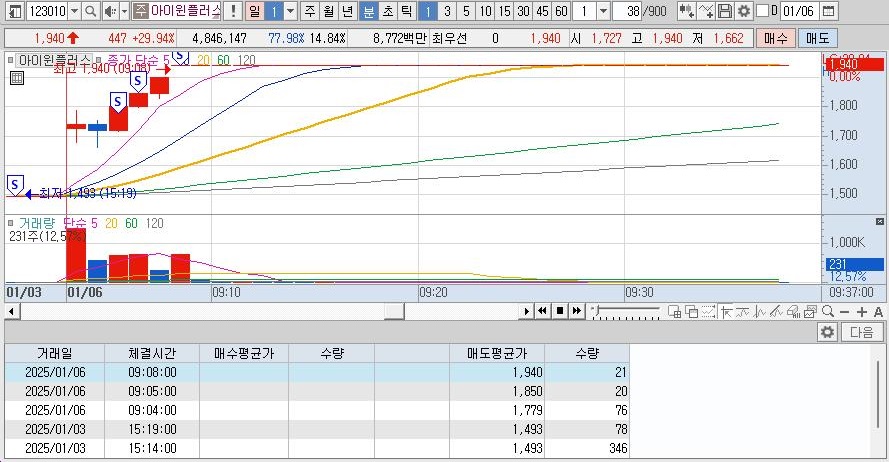Viewport: 889px width, 462px height.
Task: Select the 초 second timeframe toggle
Action: (x=387, y=11)
